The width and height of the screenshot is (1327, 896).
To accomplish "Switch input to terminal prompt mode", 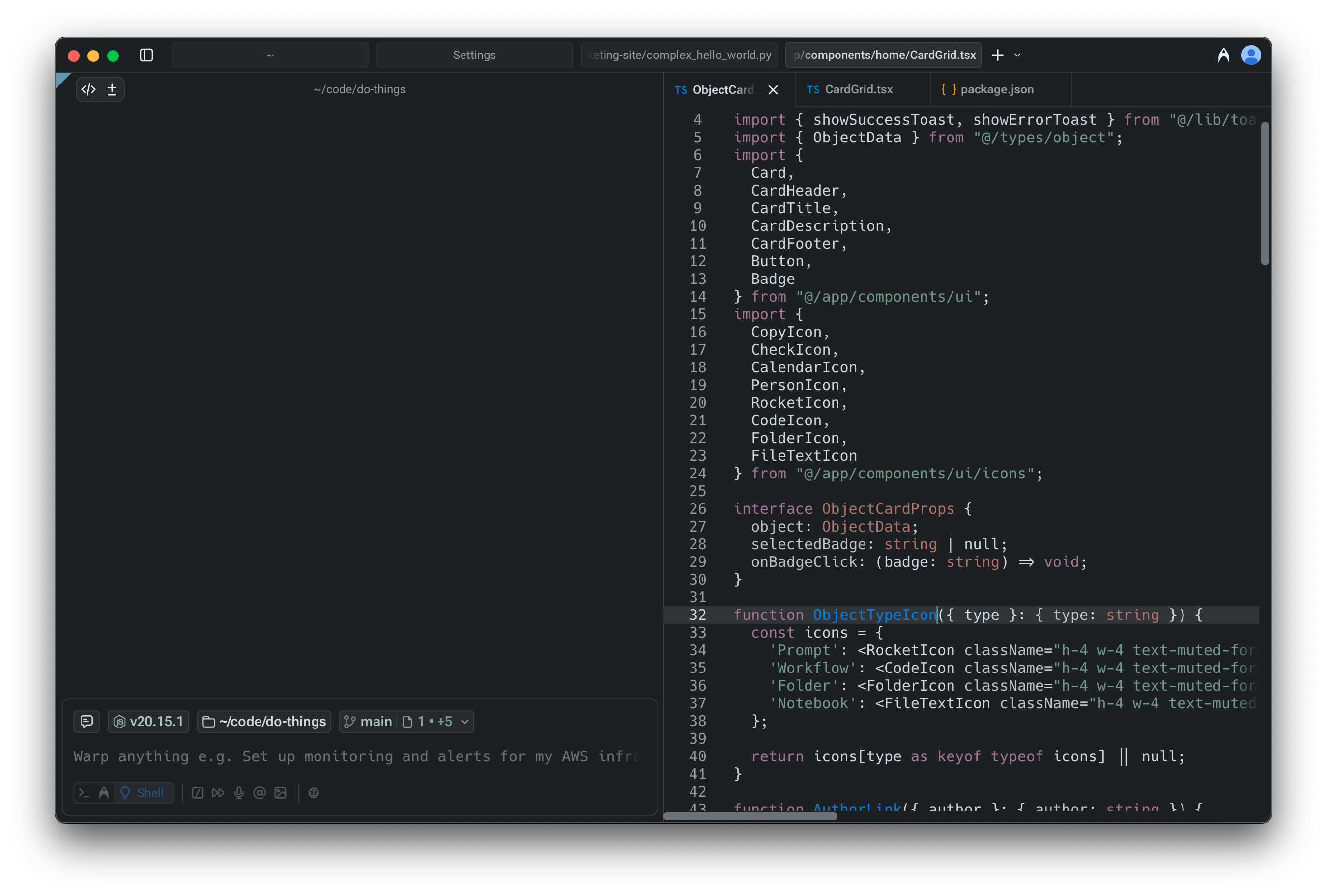I will coord(84,793).
